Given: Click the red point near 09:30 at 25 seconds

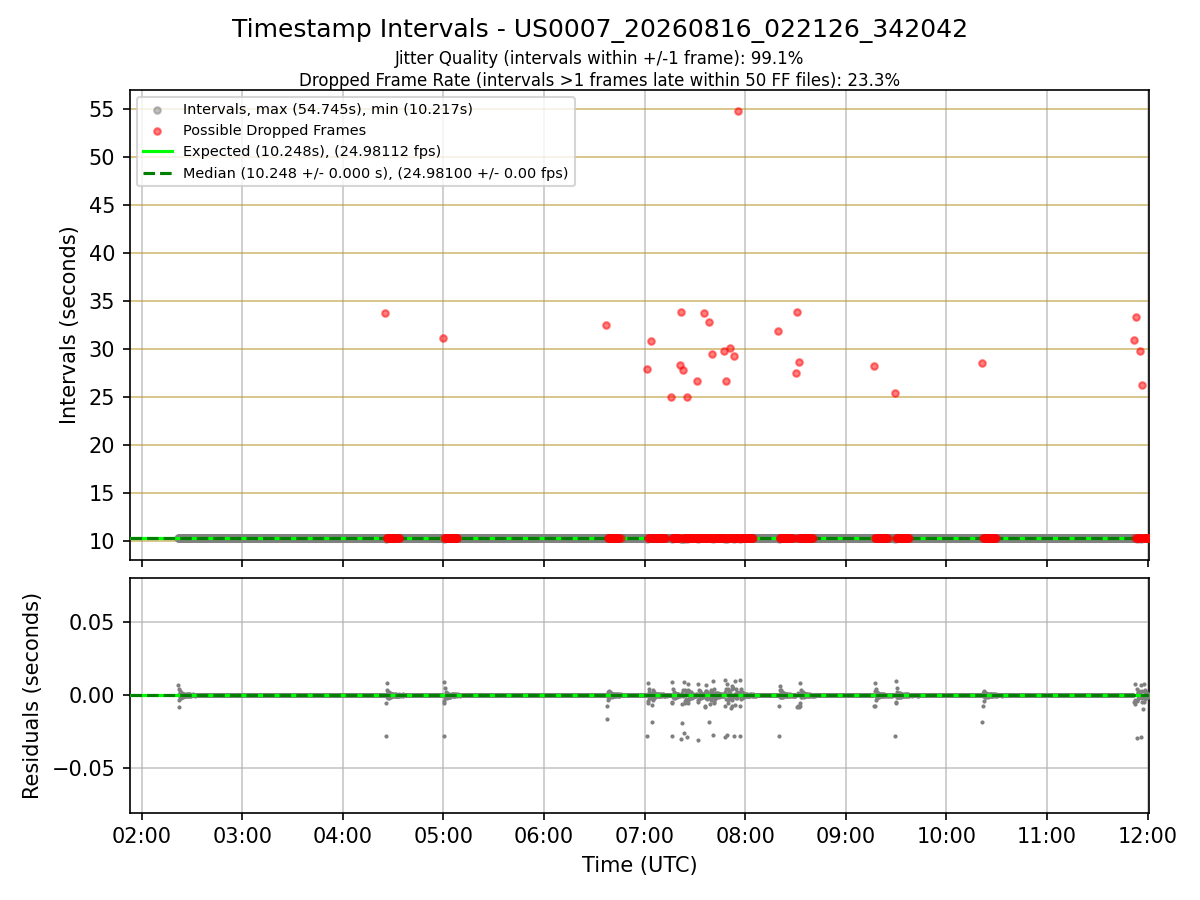Looking at the screenshot, I should [895, 393].
